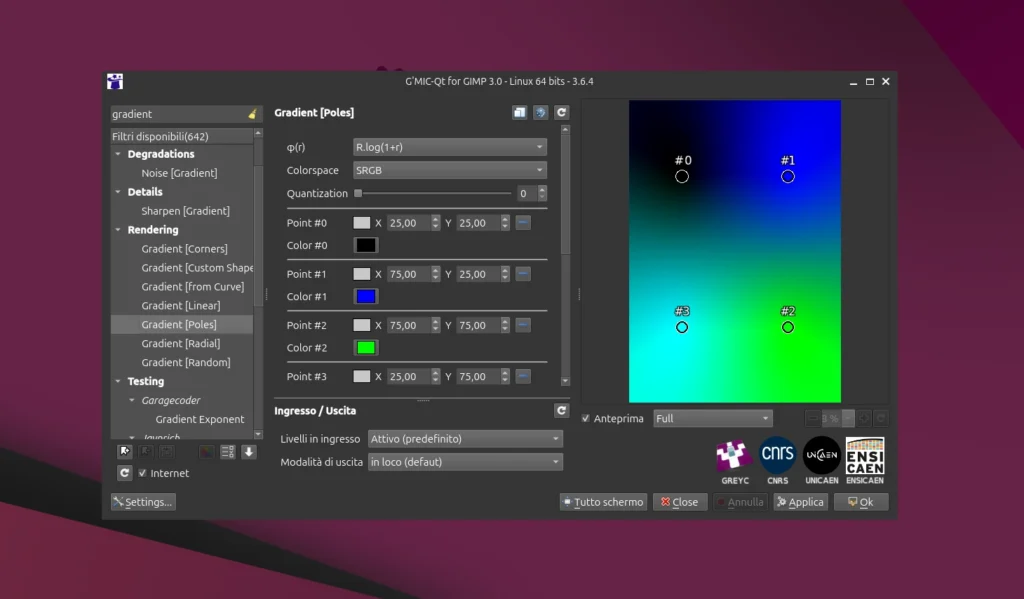
Task: Open filter list display settings icon
Action: click(228, 452)
